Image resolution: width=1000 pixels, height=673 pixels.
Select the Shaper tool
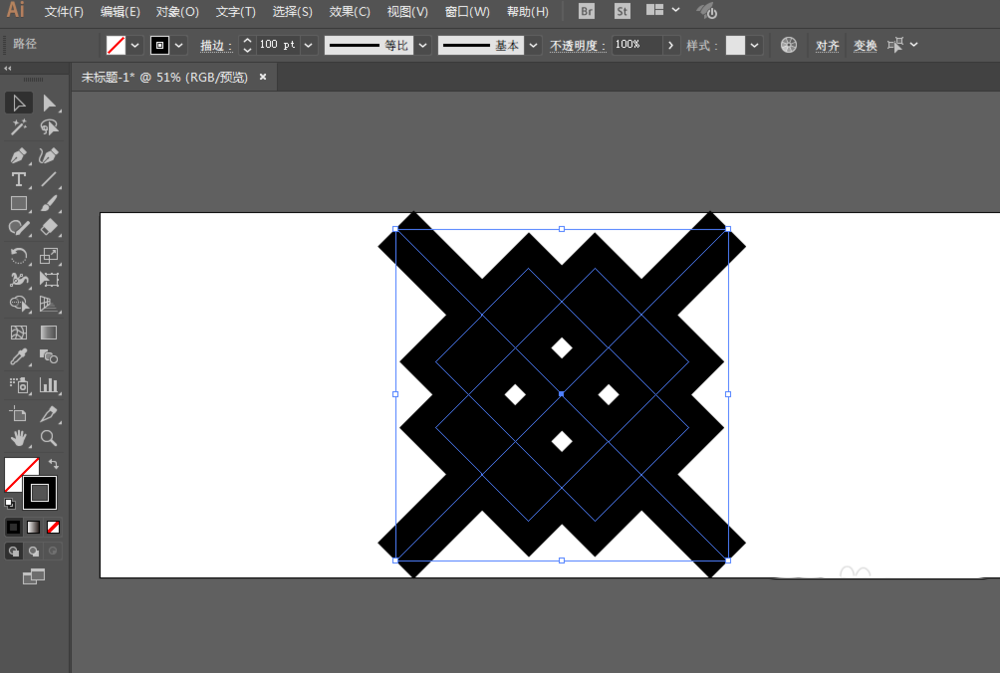pyautogui.click(x=18, y=228)
